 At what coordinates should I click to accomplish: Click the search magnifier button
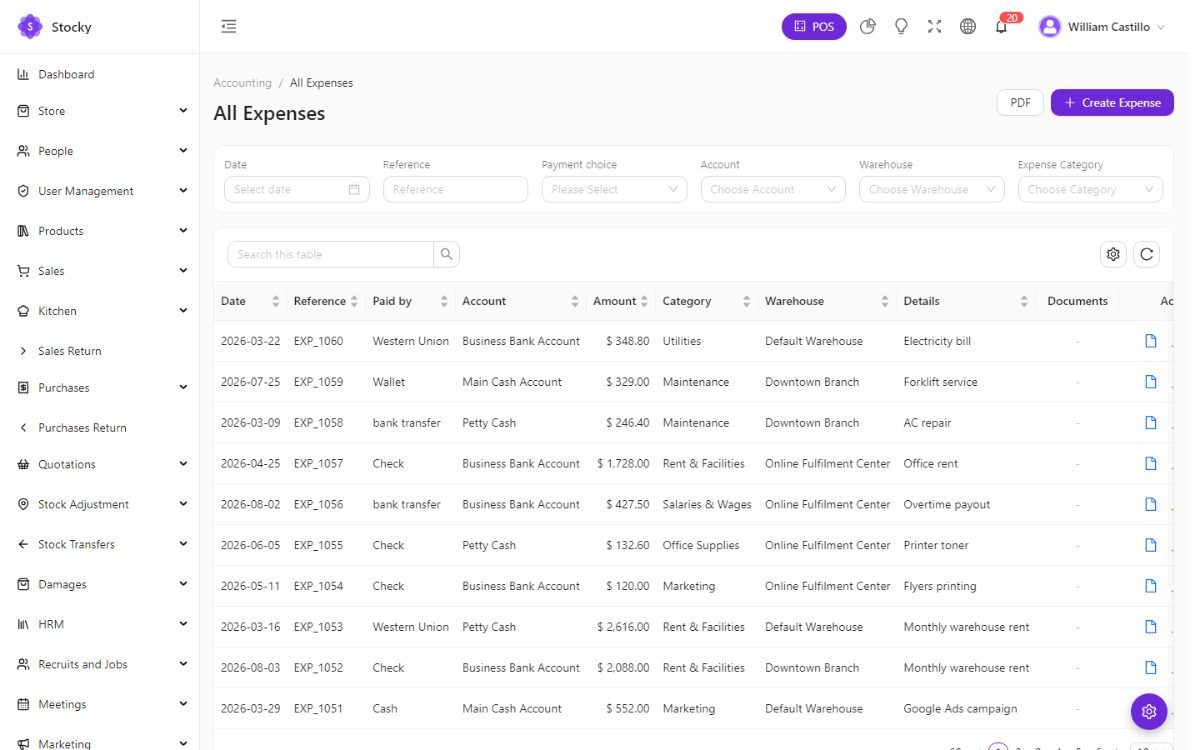[x=447, y=254]
